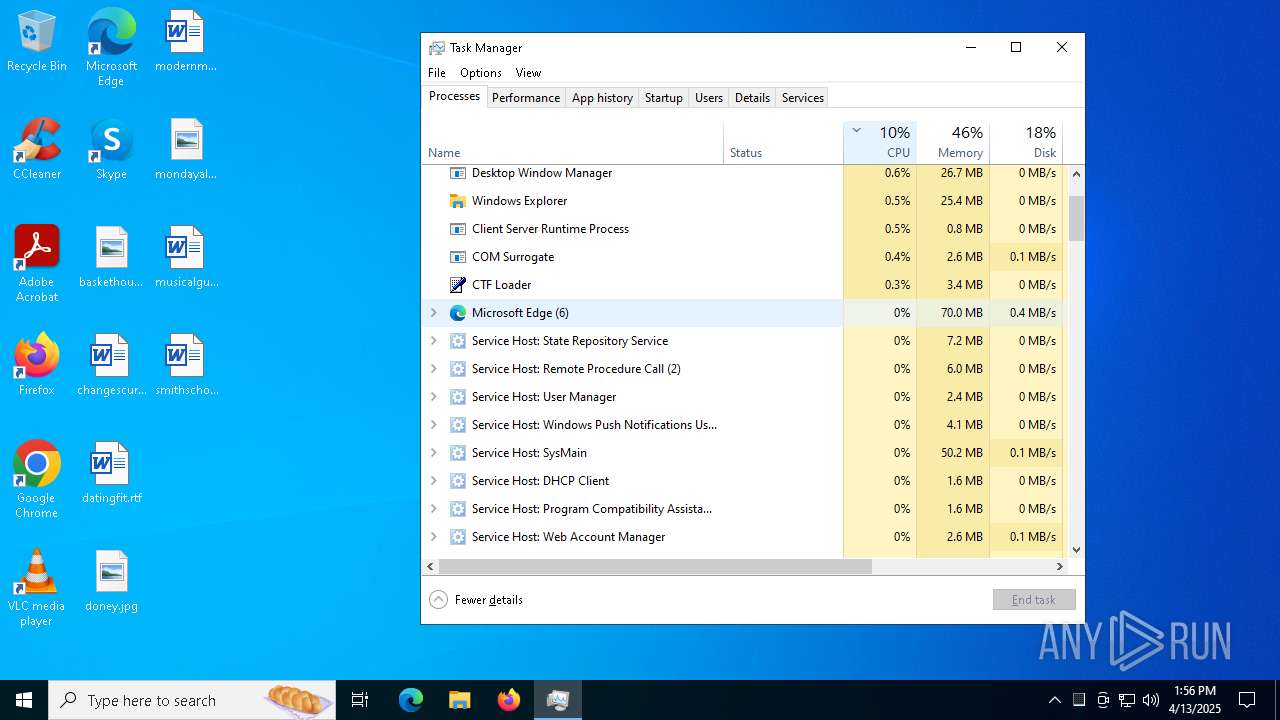The image size is (1280, 720).
Task: Click the horizontal scrollbar right arrow
Action: tap(1060, 566)
